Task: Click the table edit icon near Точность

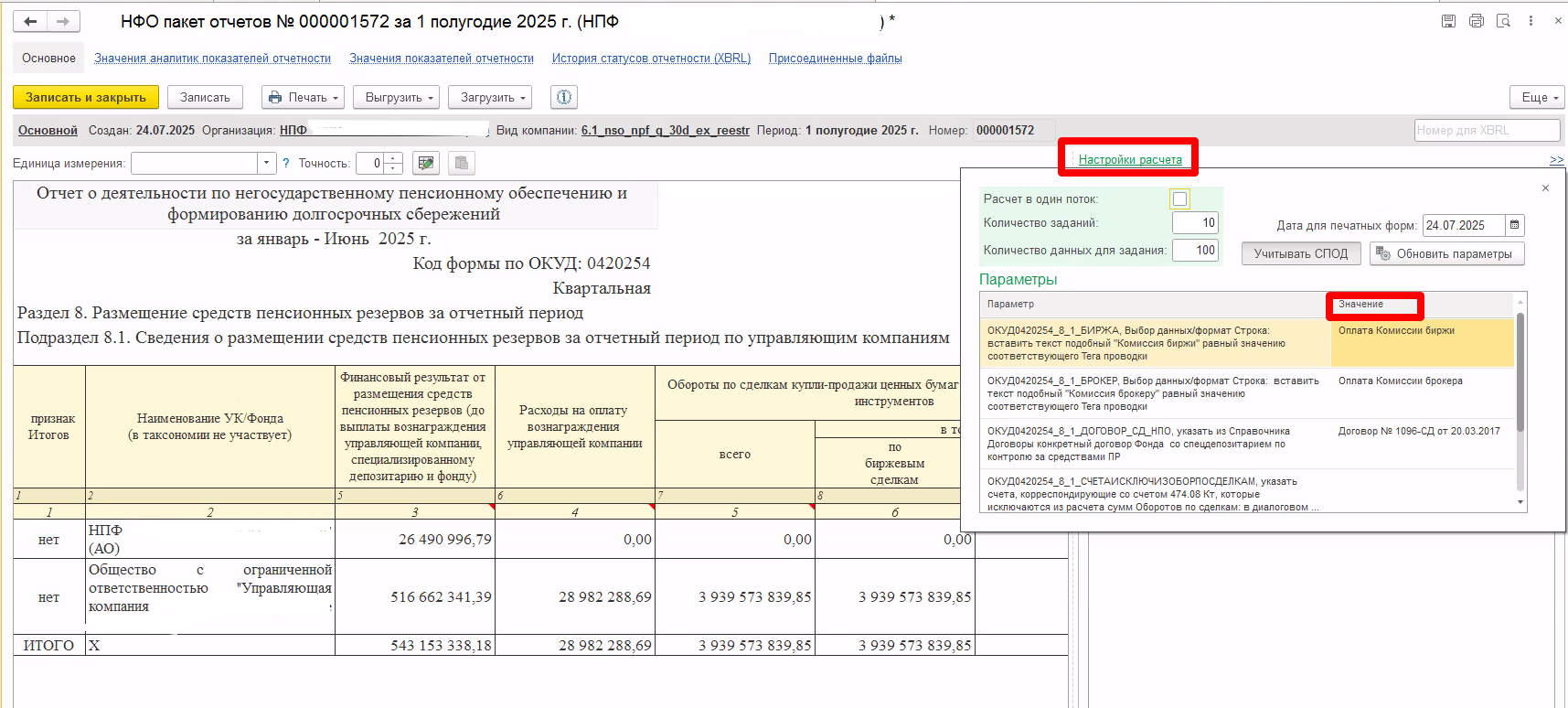Action: 425,163
